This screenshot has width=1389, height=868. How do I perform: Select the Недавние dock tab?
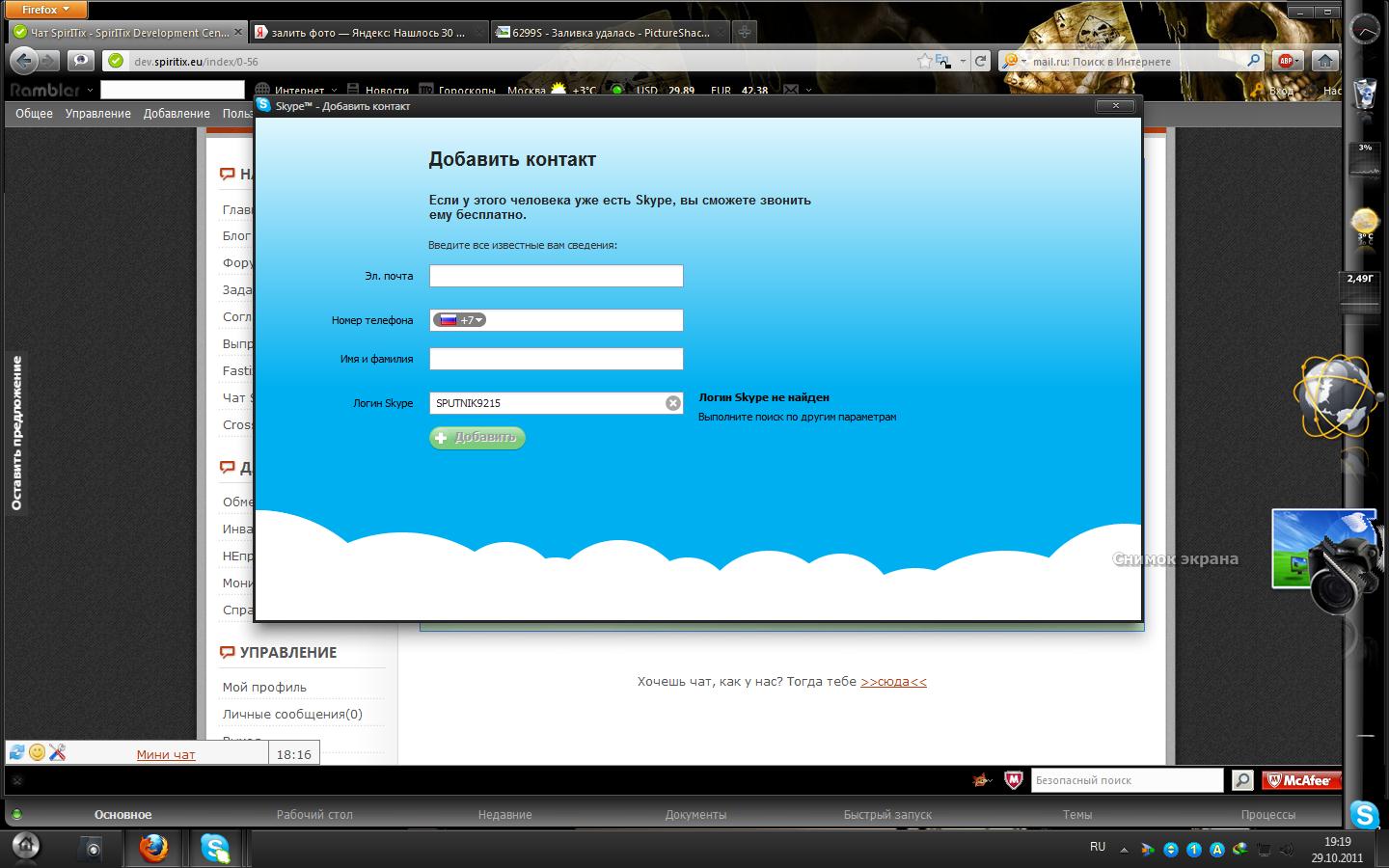[x=504, y=814]
